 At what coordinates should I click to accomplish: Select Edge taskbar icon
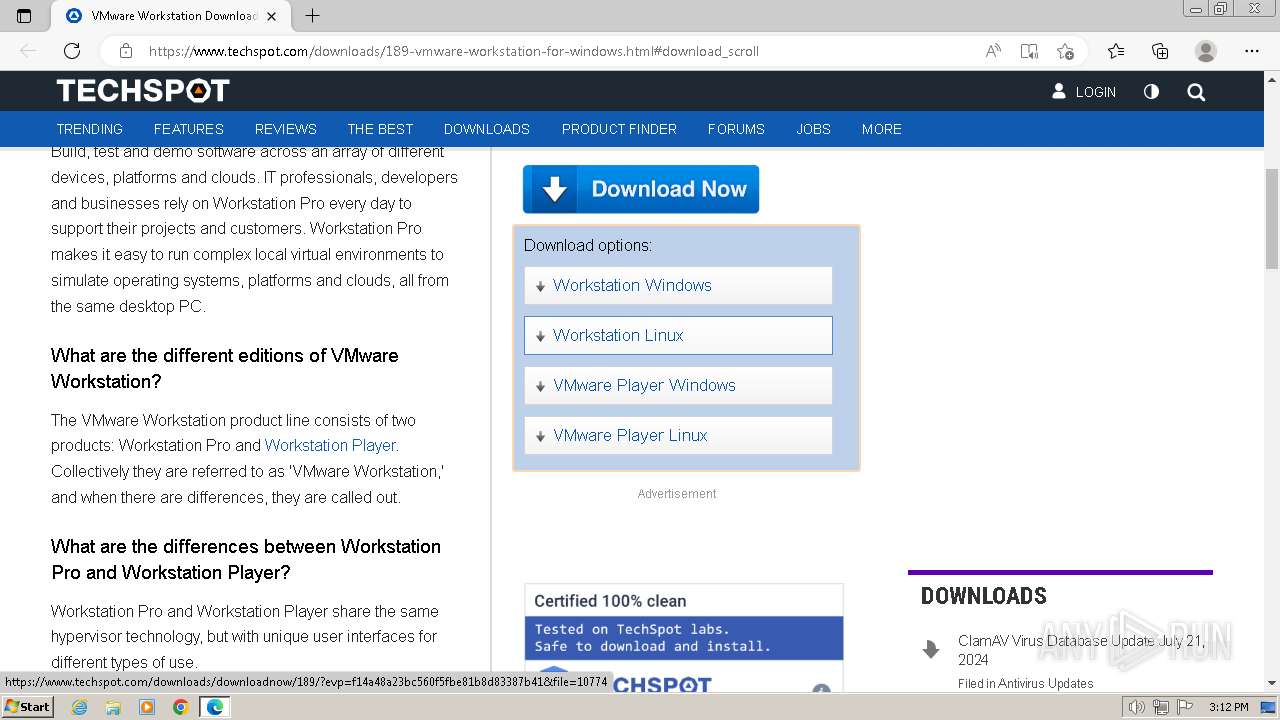tap(214, 707)
